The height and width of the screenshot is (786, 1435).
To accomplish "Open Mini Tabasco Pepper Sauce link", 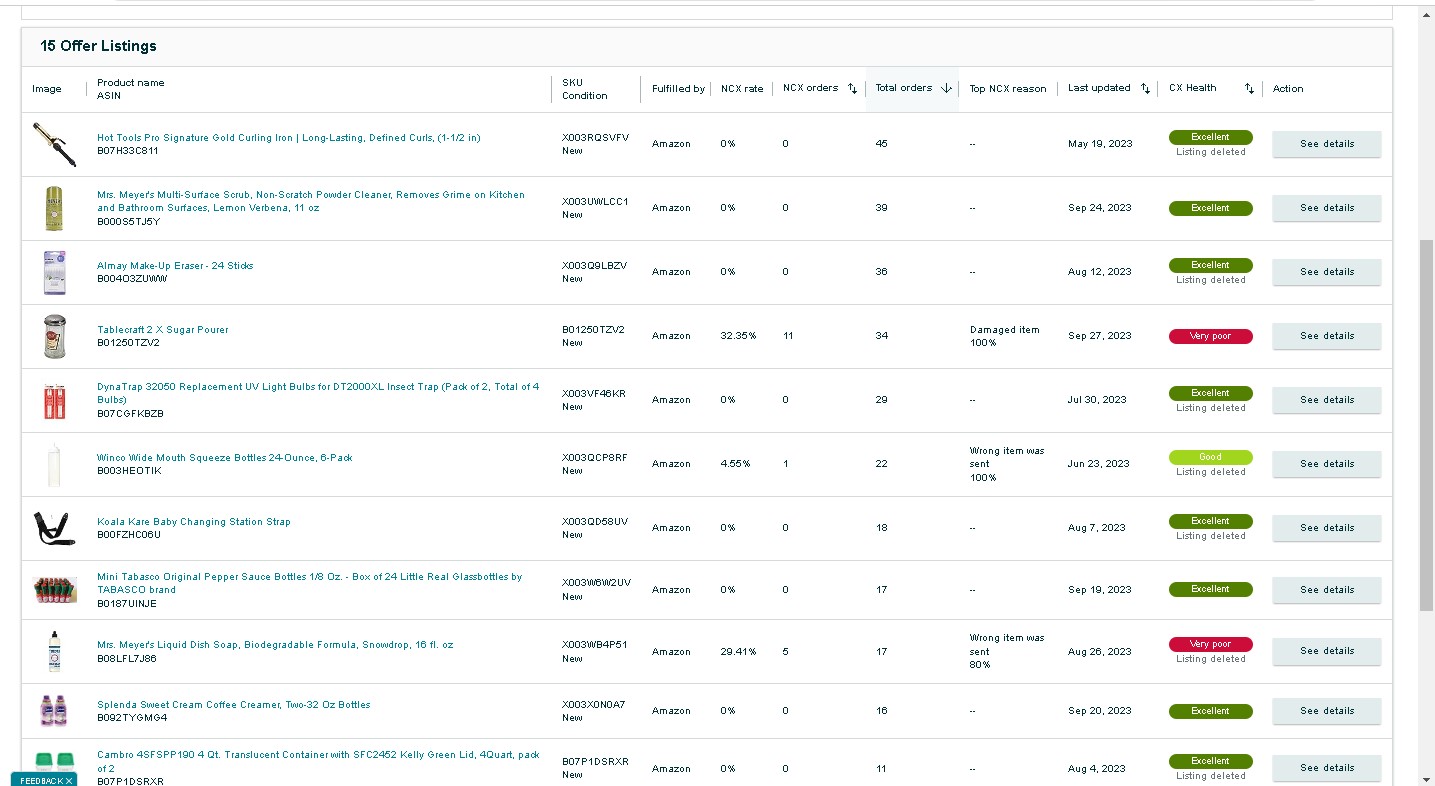I will tap(310, 583).
